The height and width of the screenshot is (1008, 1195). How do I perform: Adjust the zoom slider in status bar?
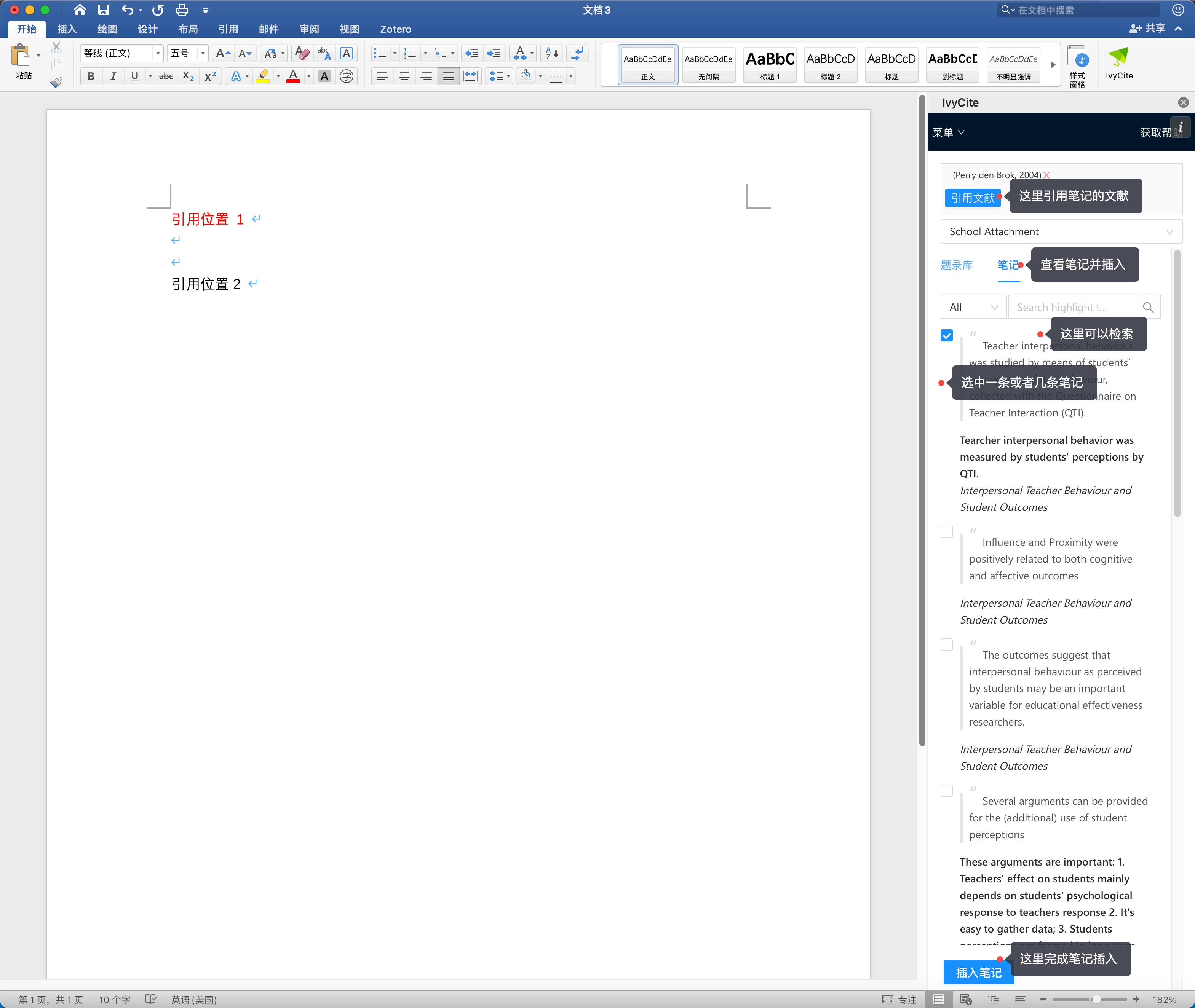point(1096,999)
